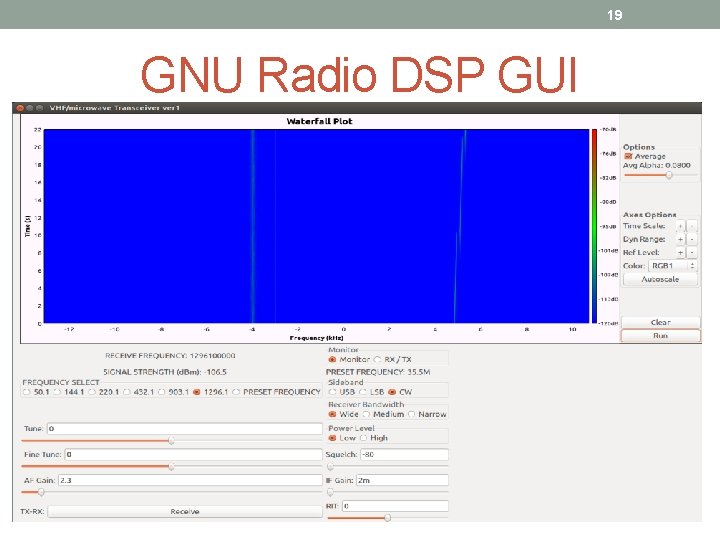Decrease Time Scale with minus button

tap(692, 226)
